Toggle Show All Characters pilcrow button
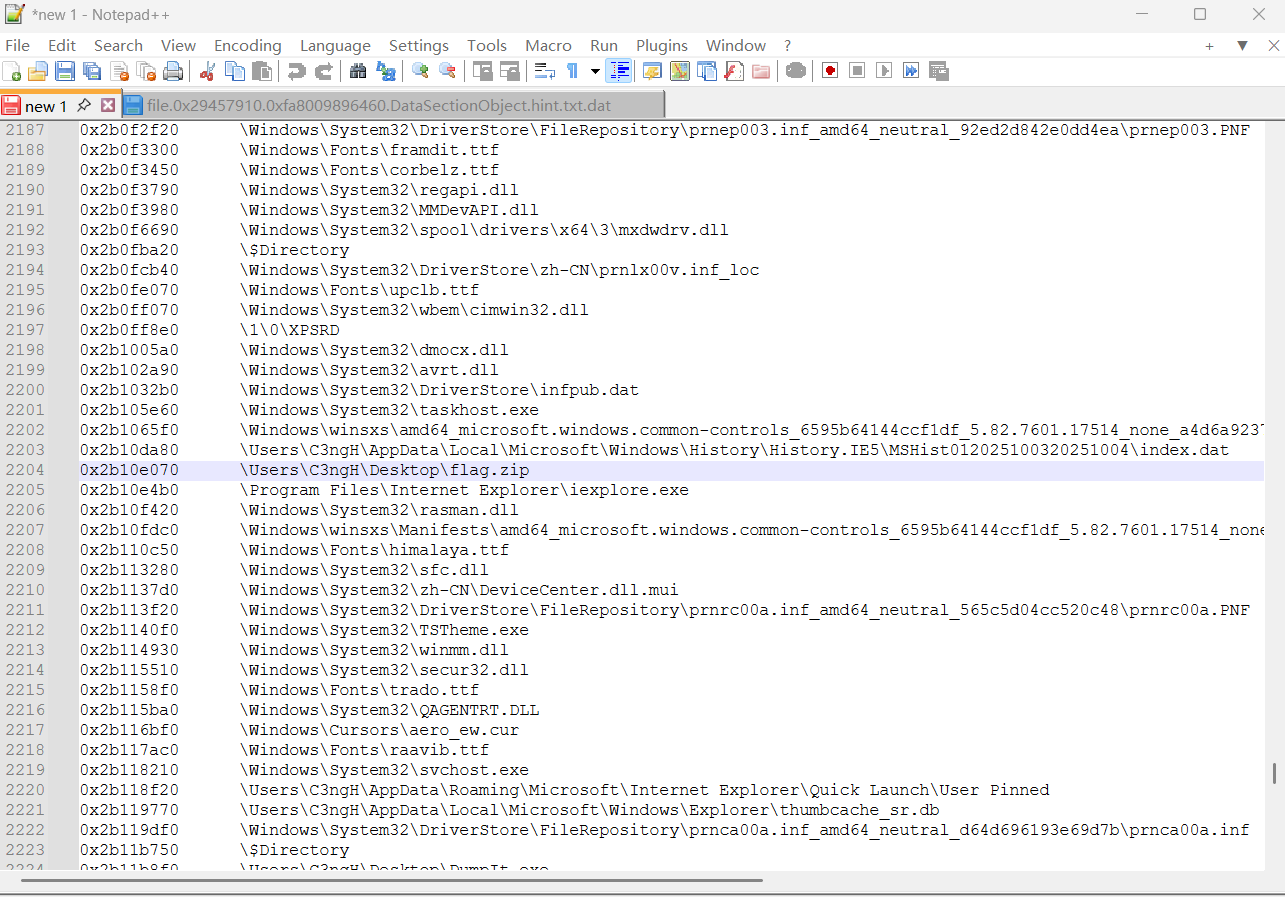 click(572, 71)
